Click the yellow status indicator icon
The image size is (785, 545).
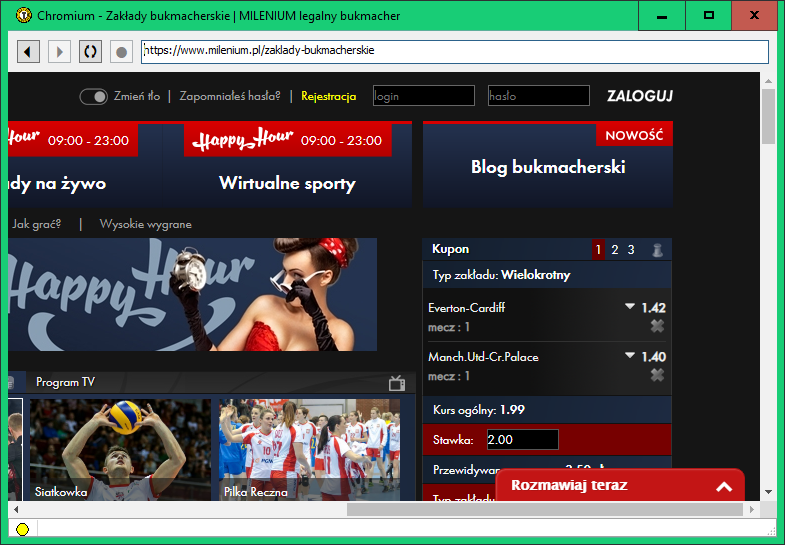click(x=23, y=528)
